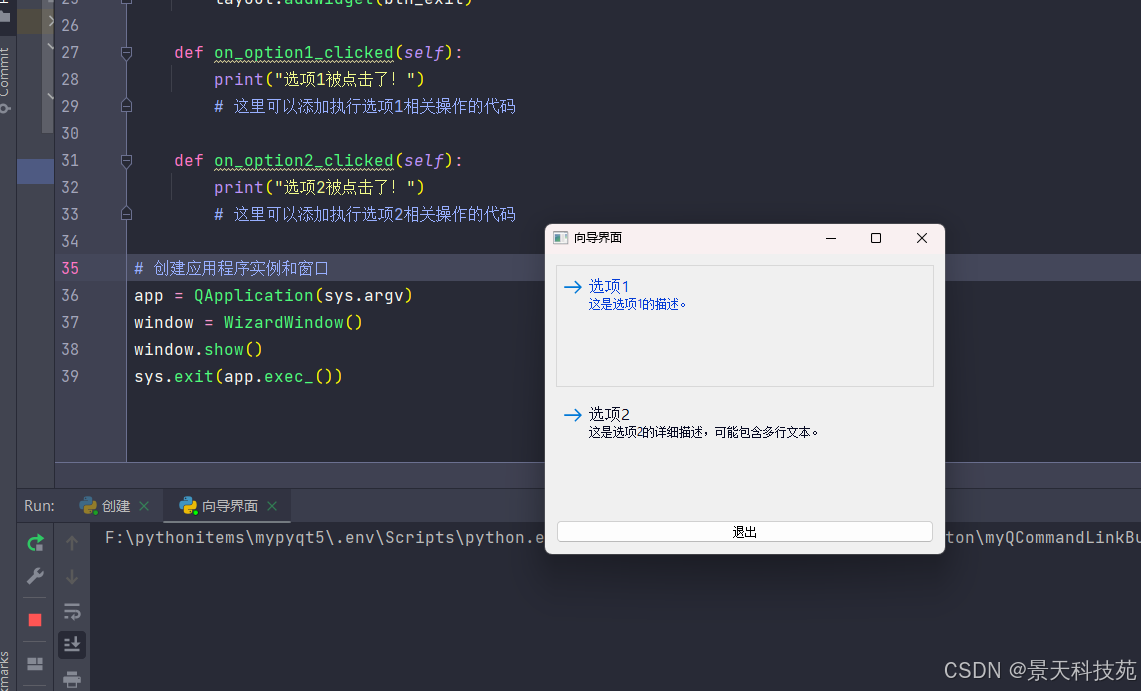Click the sys.exit(app.exec_()) code line
The width and height of the screenshot is (1141, 691).
(x=238, y=376)
